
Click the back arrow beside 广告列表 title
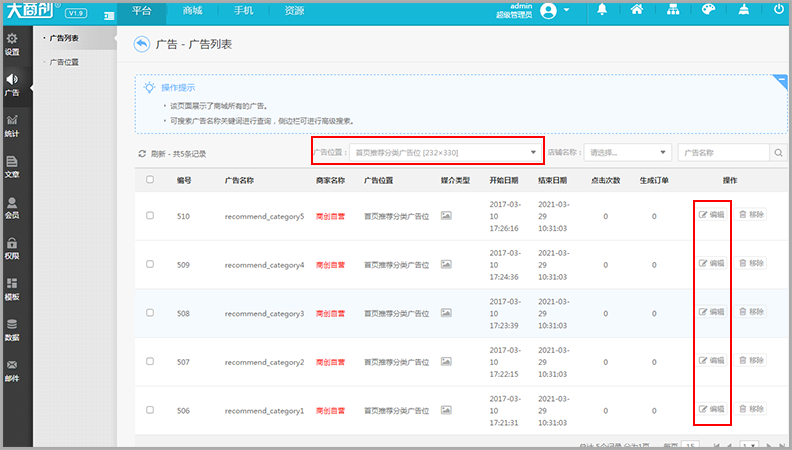tap(142, 44)
